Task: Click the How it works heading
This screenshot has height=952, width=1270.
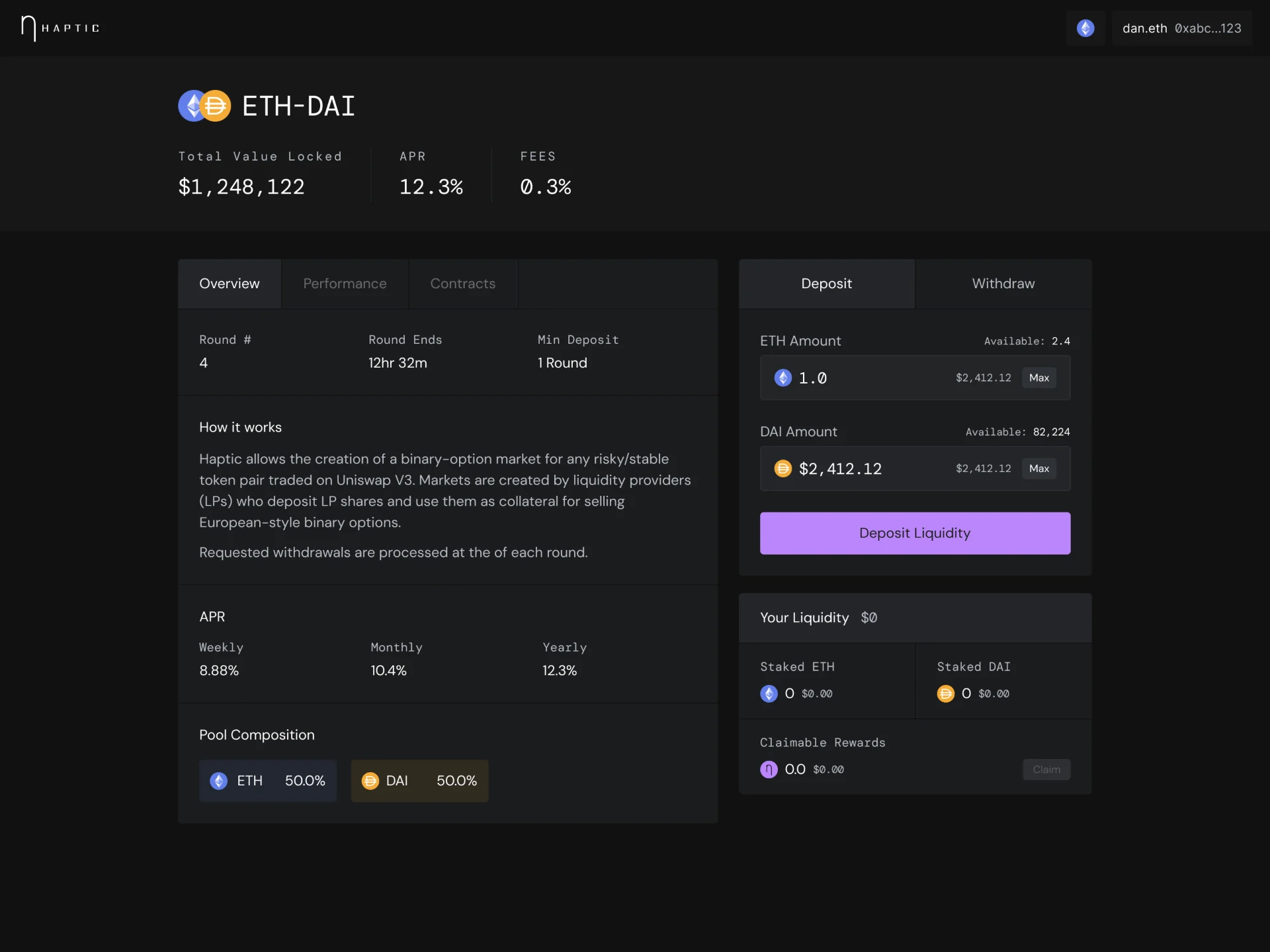Action: pos(240,428)
